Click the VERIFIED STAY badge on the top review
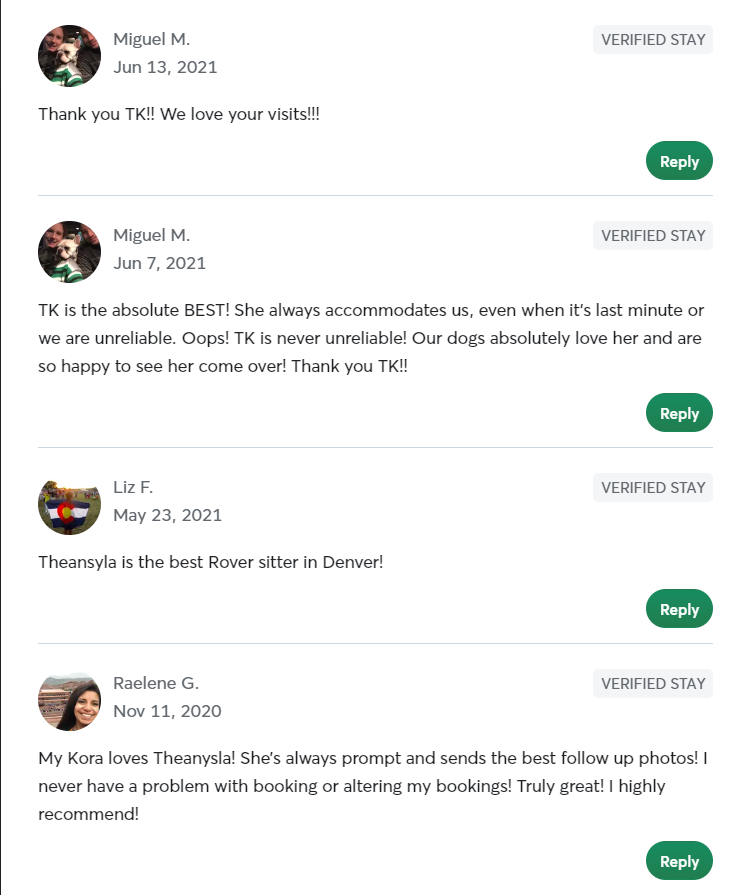747x895 pixels. pyautogui.click(x=652, y=39)
